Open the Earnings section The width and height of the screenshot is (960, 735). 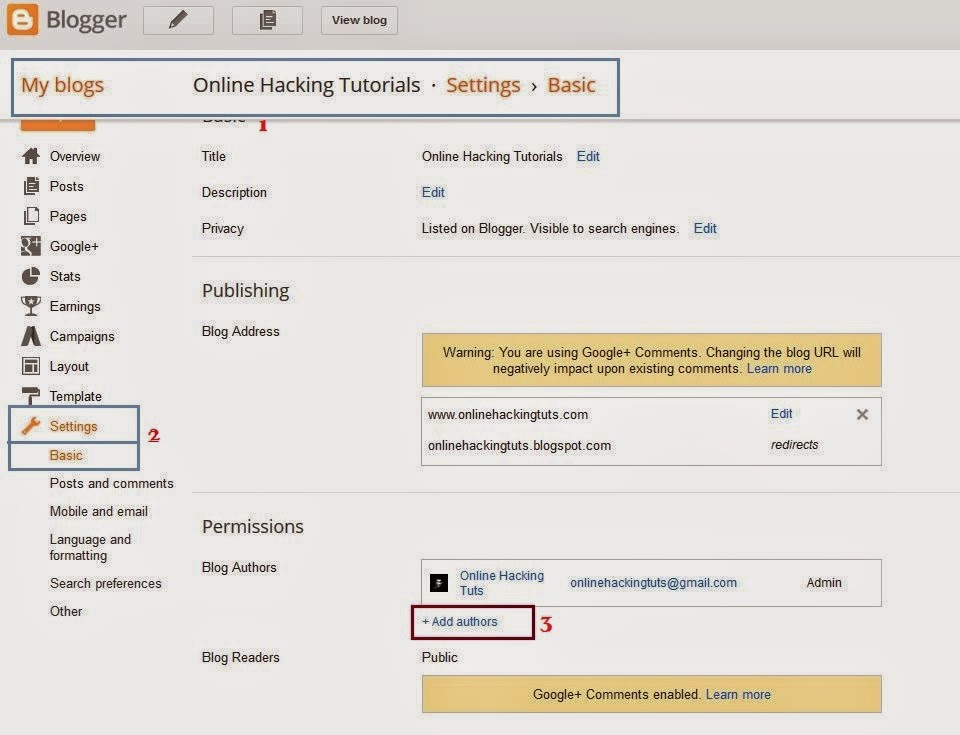[75, 307]
